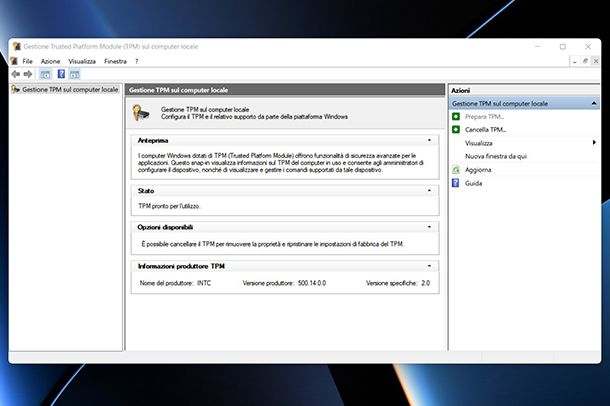
Task: Click the green Cancella TPM icon
Action: tap(456, 130)
